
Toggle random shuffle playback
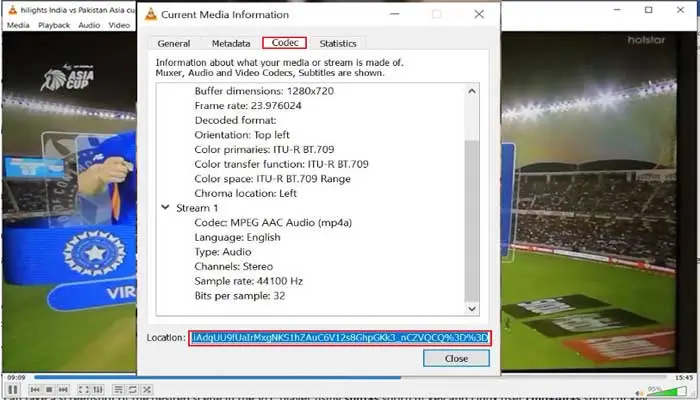(148, 388)
